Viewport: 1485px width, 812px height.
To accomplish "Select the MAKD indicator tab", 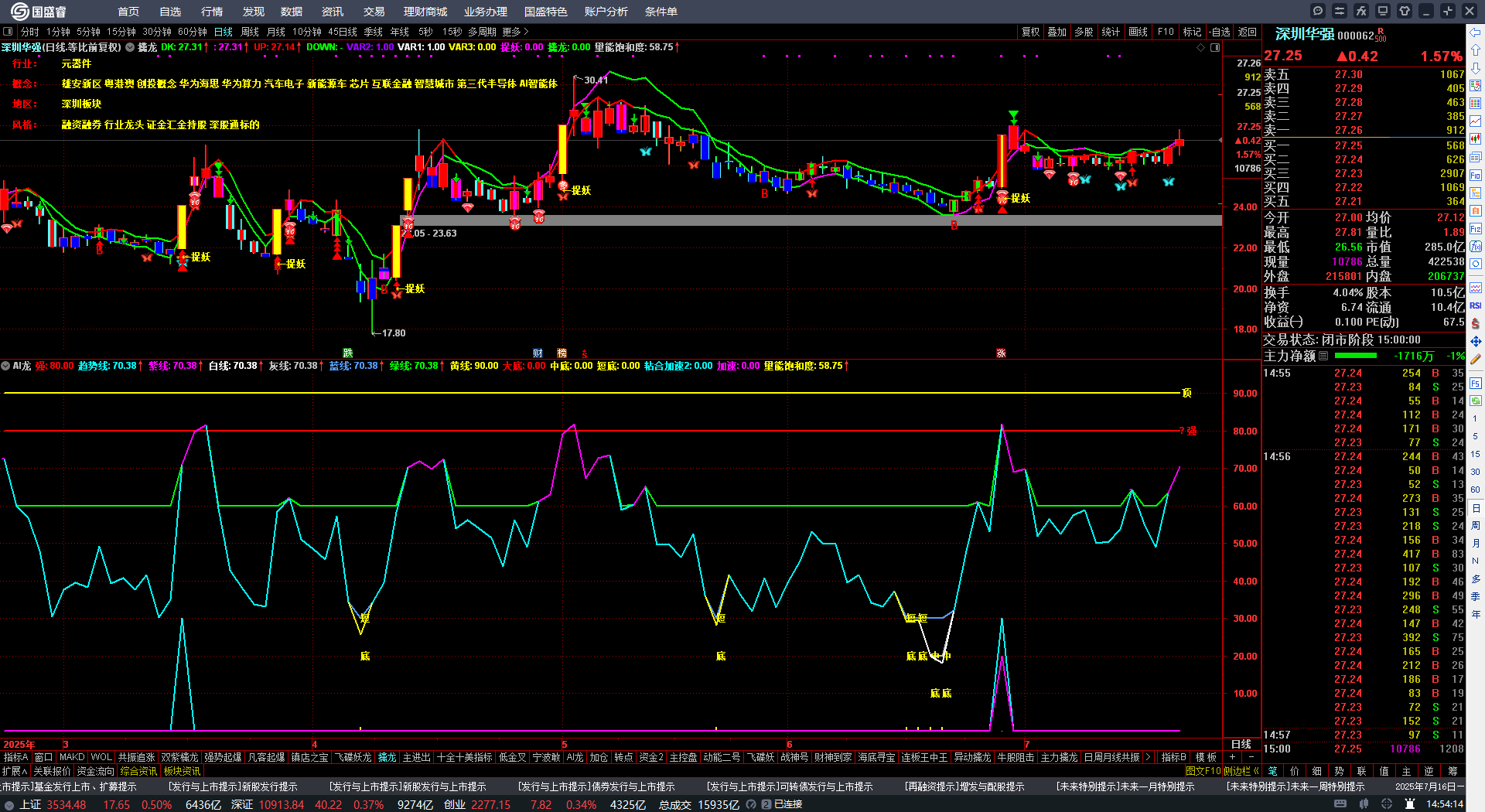I will [72, 757].
